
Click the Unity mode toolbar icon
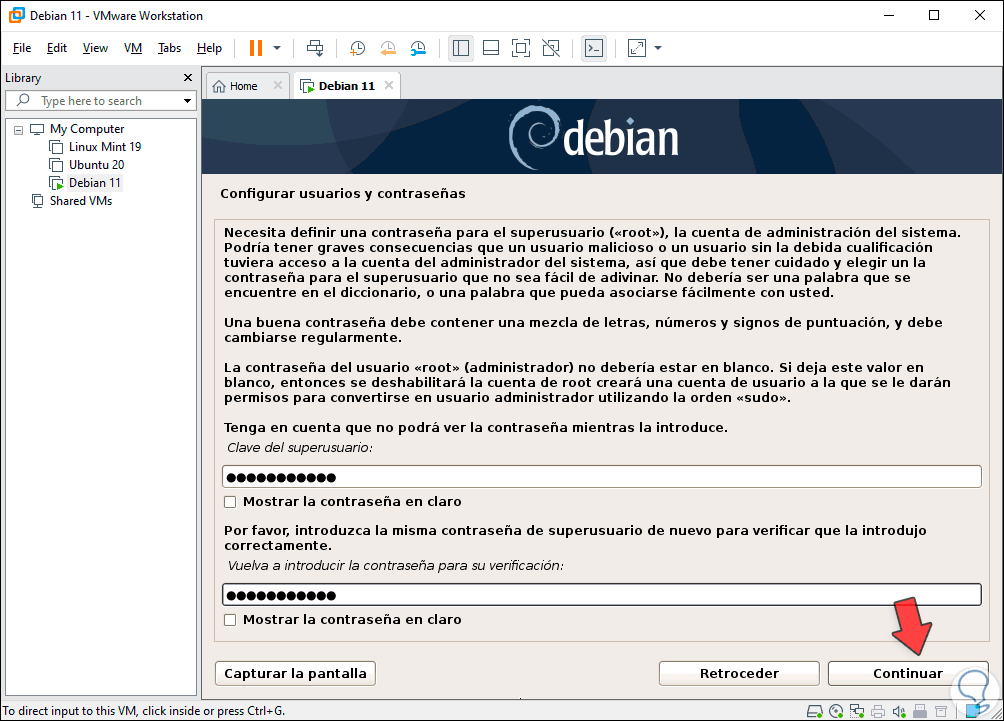[551, 48]
